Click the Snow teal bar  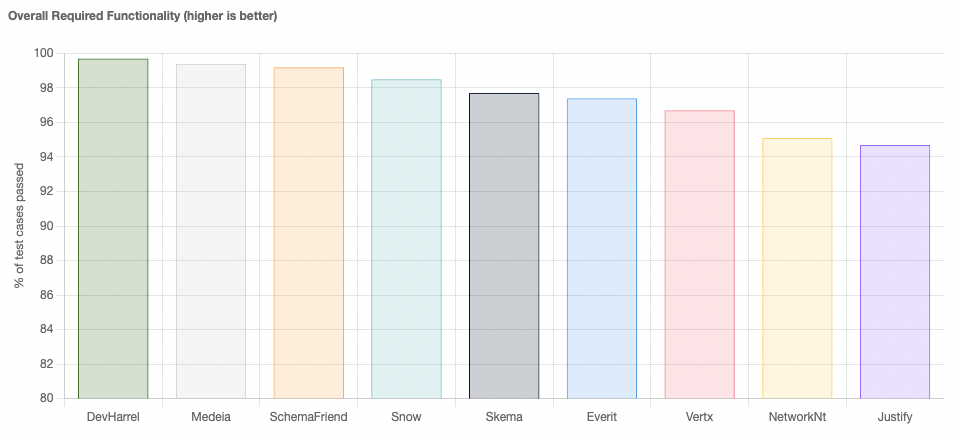tap(406, 239)
